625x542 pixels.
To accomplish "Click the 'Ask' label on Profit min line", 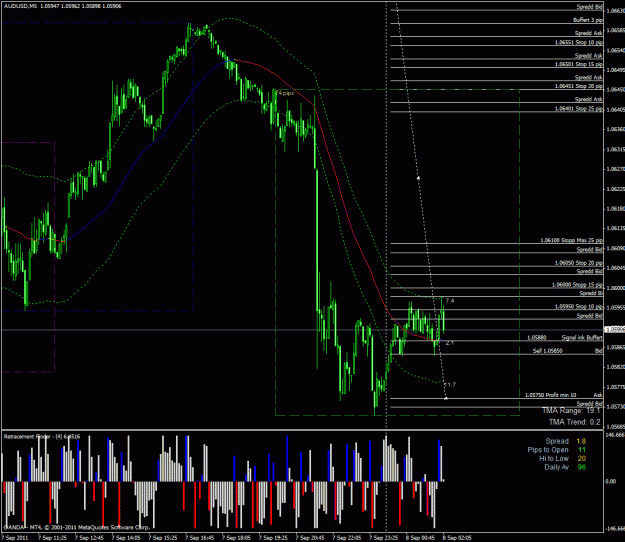I will [x=598, y=395].
